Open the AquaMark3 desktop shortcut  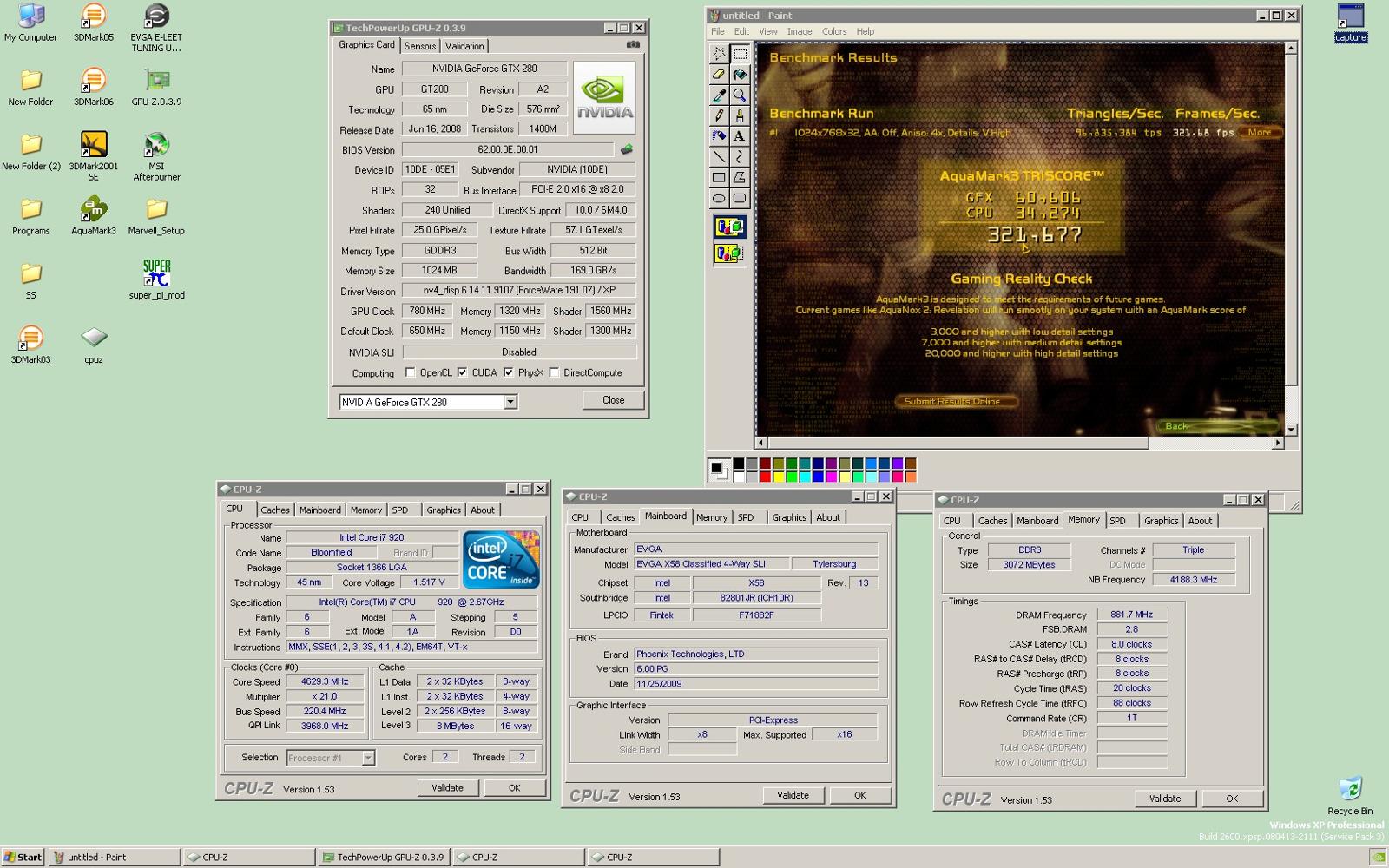[x=94, y=216]
